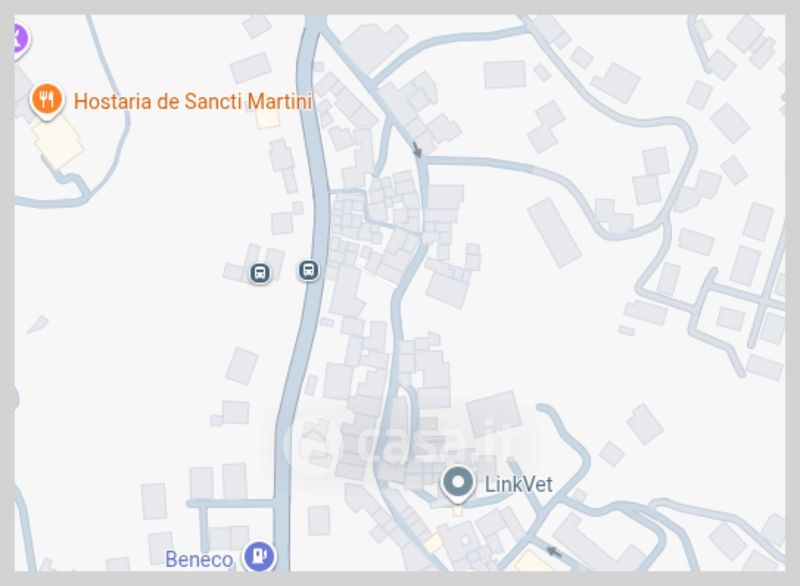800x586 pixels.
Task: Open the Beneco text label
Action: pyautogui.click(x=199, y=559)
